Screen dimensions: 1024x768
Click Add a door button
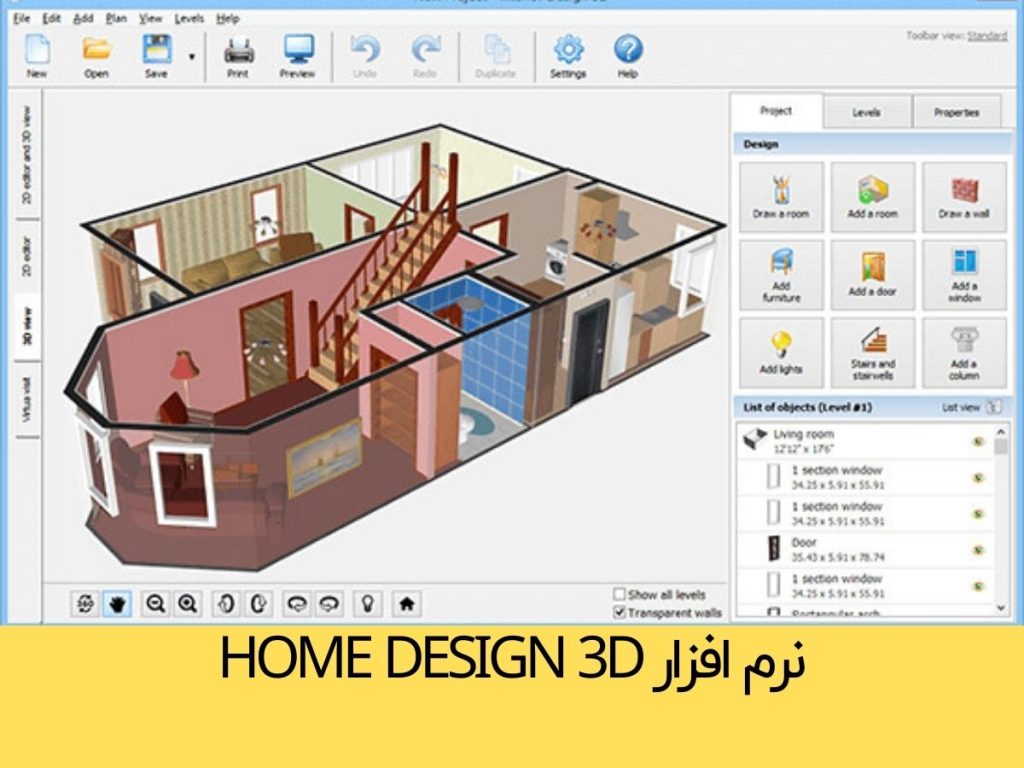[872, 275]
